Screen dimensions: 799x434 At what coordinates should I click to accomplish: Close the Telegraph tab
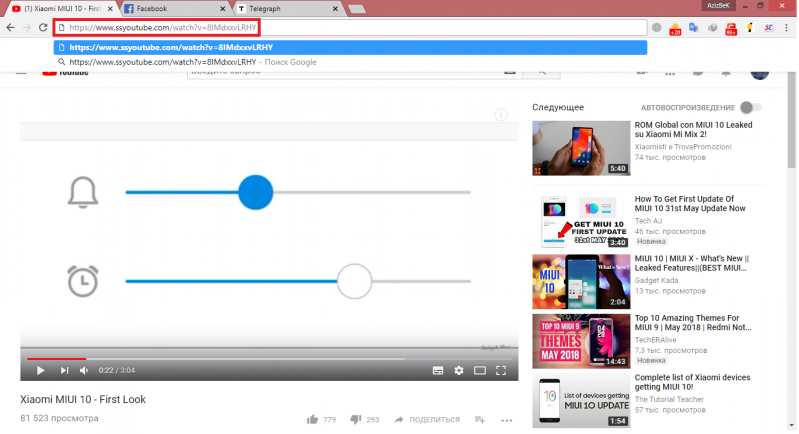click(x=335, y=9)
